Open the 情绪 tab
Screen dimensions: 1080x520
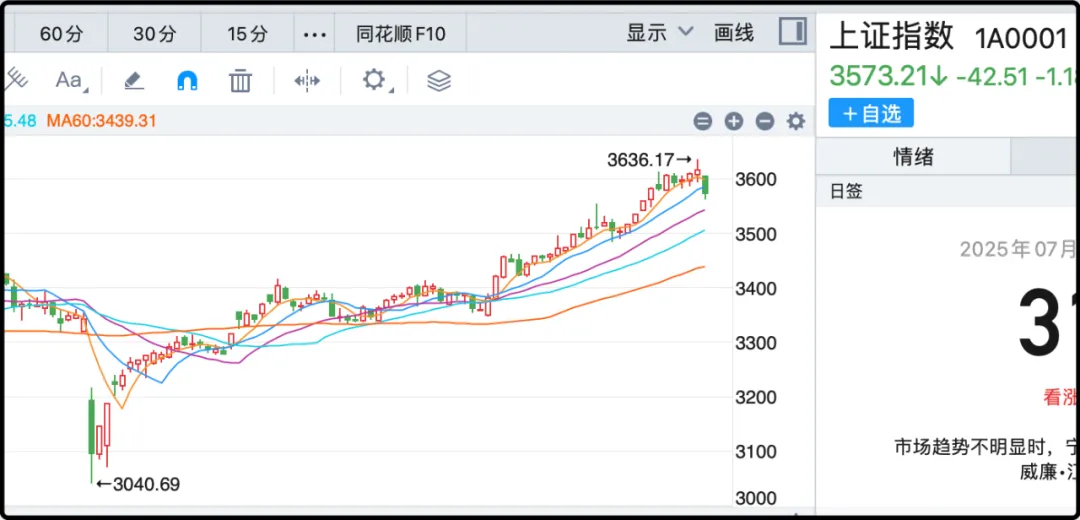tap(913, 157)
